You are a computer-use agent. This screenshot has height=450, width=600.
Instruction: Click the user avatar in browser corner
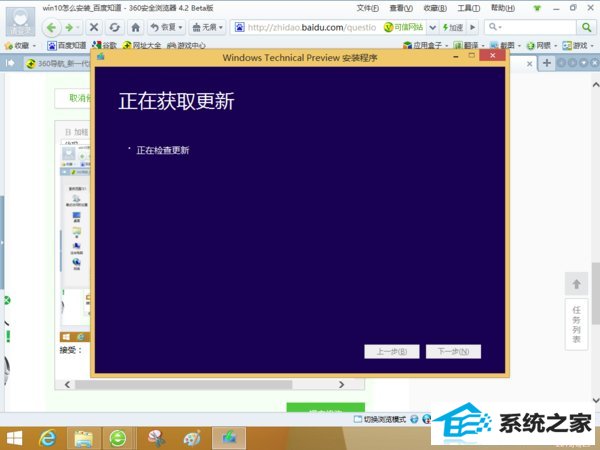(x=20, y=22)
